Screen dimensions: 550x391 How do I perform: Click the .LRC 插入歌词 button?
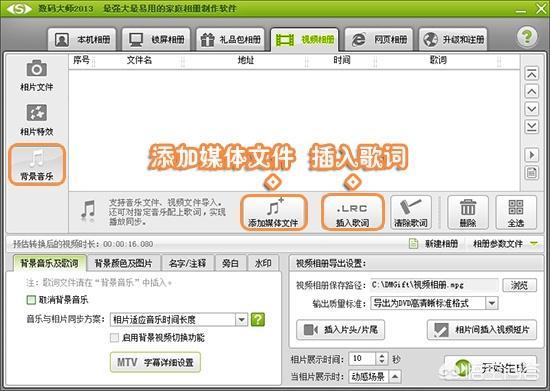[x=352, y=213]
